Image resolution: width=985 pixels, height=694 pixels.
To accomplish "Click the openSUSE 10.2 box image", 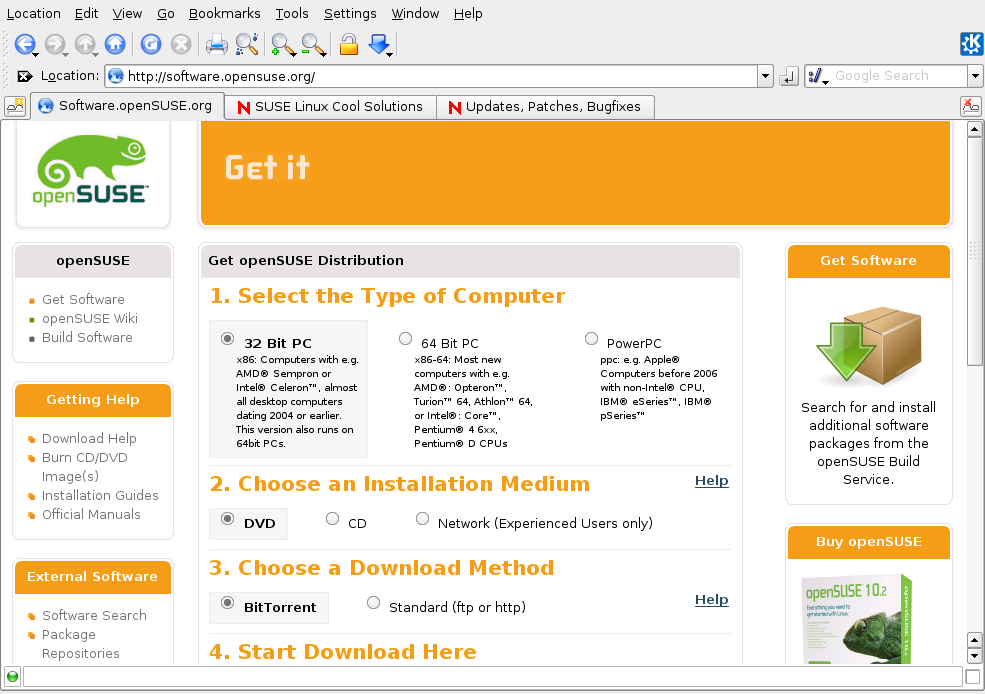I will point(857,619).
